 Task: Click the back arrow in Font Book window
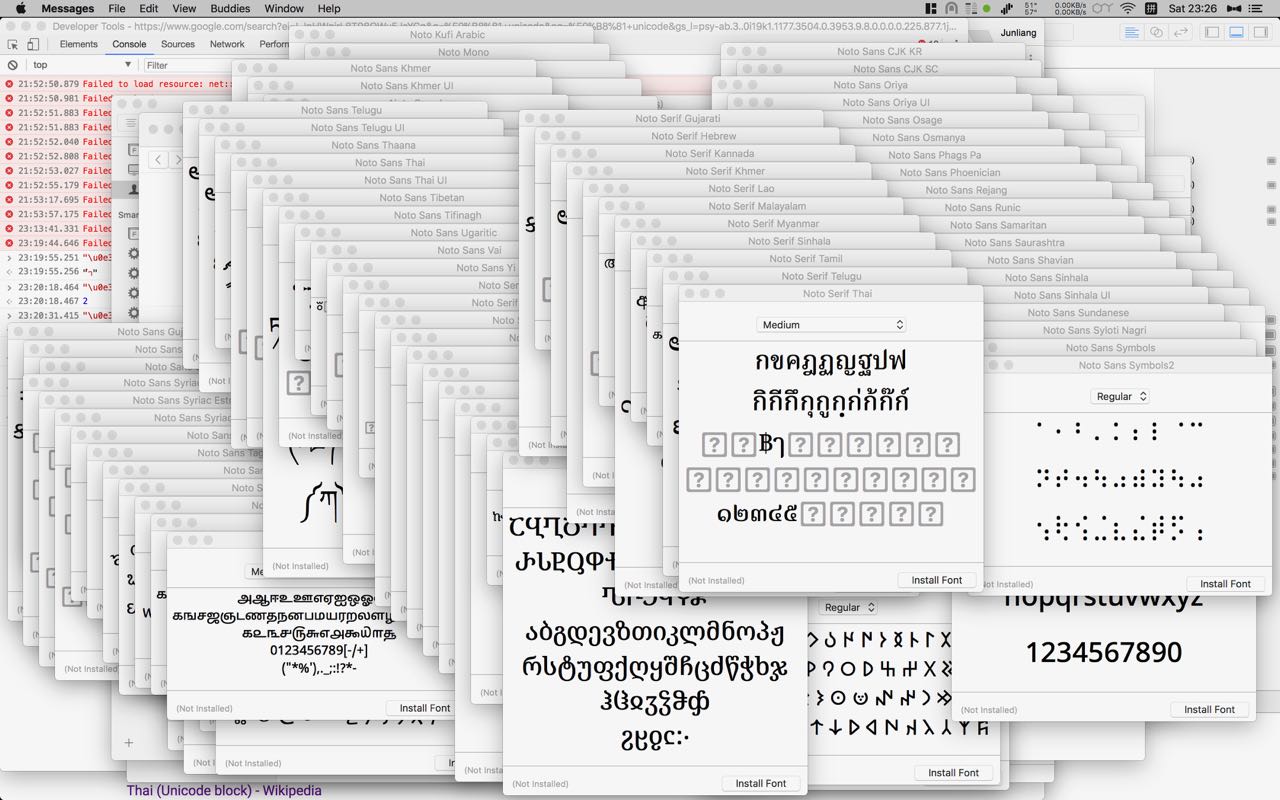coord(159,160)
